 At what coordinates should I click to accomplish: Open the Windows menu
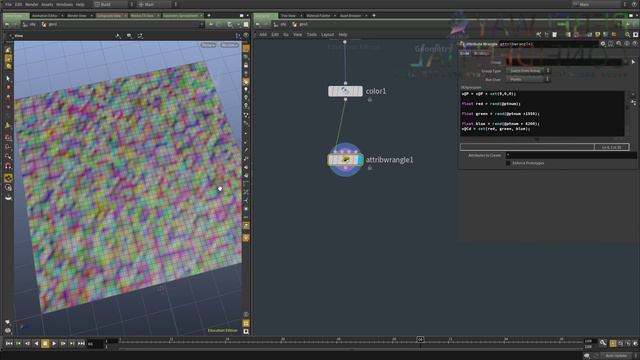click(64, 4)
